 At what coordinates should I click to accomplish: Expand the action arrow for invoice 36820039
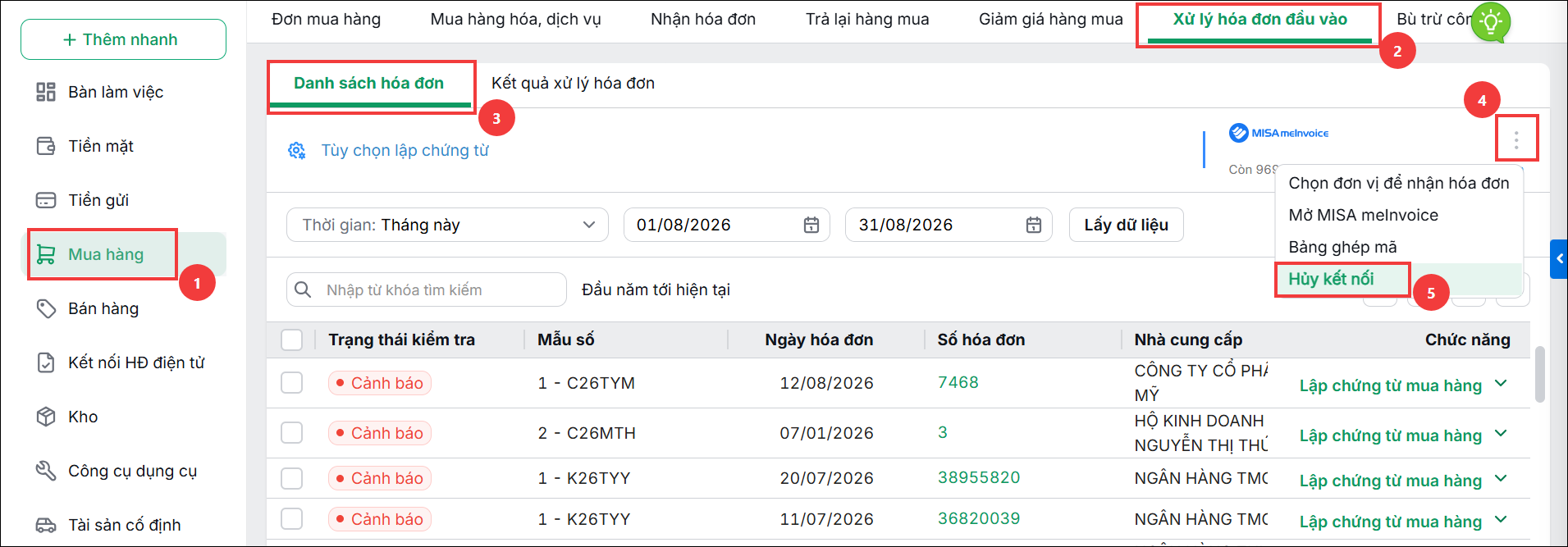pos(1502,519)
